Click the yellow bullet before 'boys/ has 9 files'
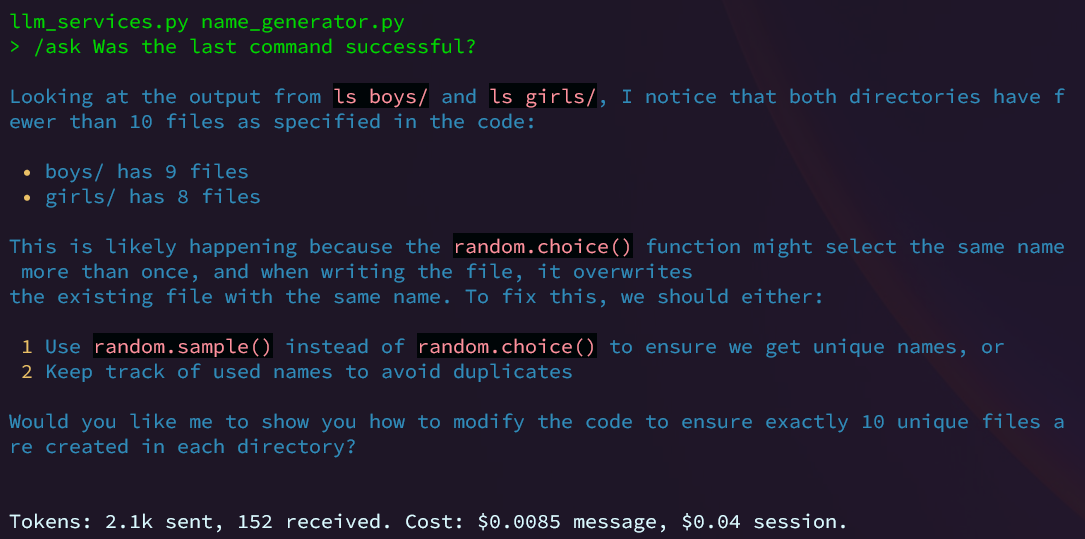The width and height of the screenshot is (1085, 539). click(27, 172)
